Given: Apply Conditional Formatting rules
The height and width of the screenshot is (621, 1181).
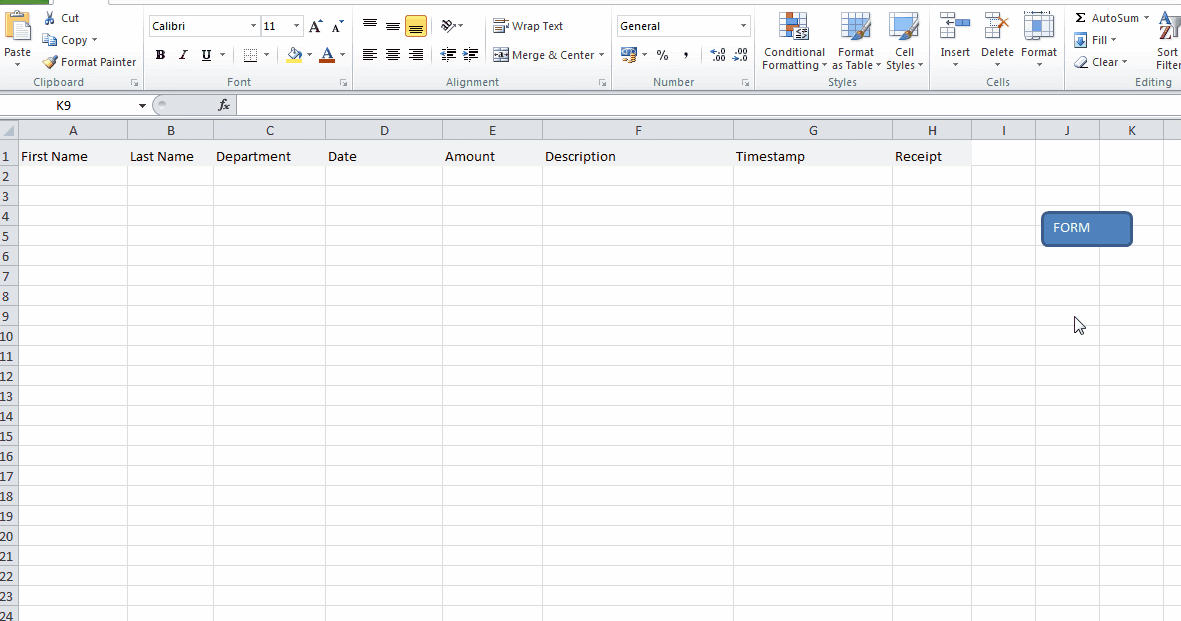Looking at the screenshot, I should (793, 40).
